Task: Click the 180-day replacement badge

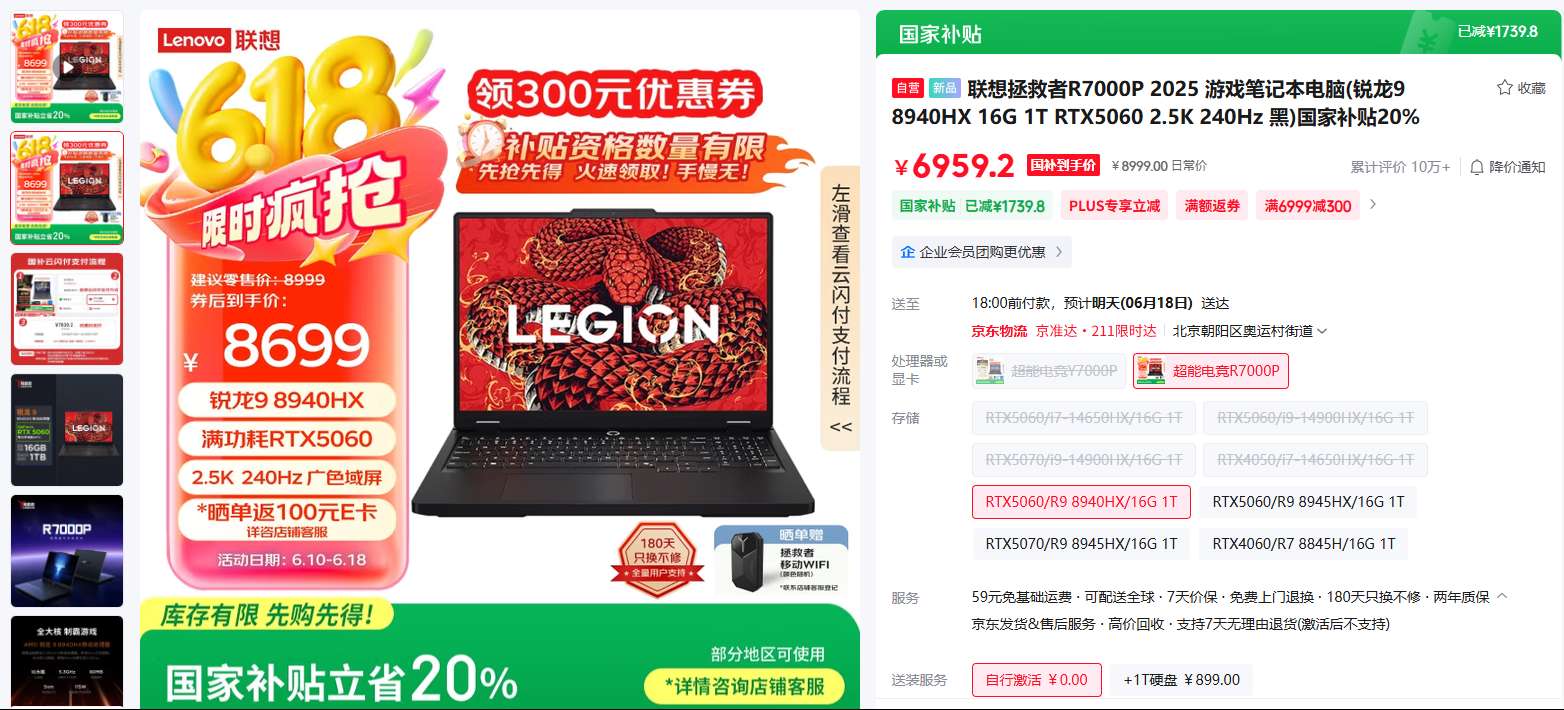Action: [658, 557]
